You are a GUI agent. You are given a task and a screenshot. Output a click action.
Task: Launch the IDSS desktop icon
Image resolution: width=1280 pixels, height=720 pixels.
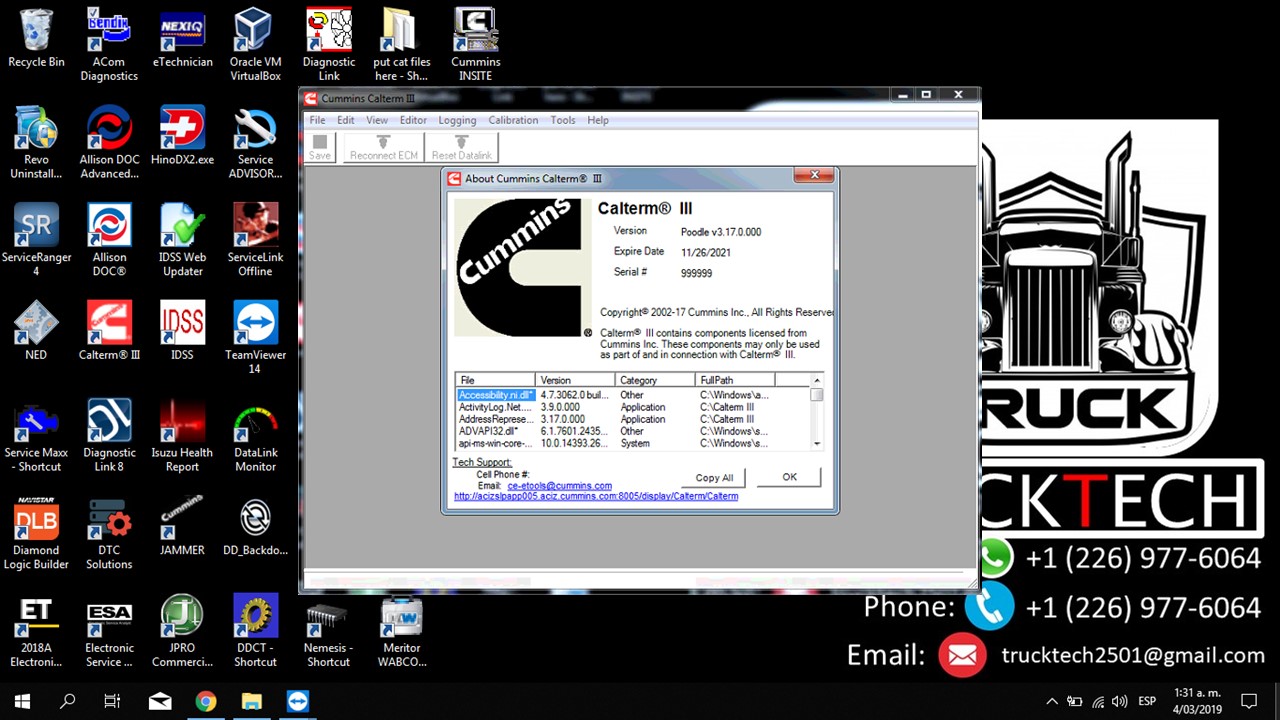(x=182, y=331)
